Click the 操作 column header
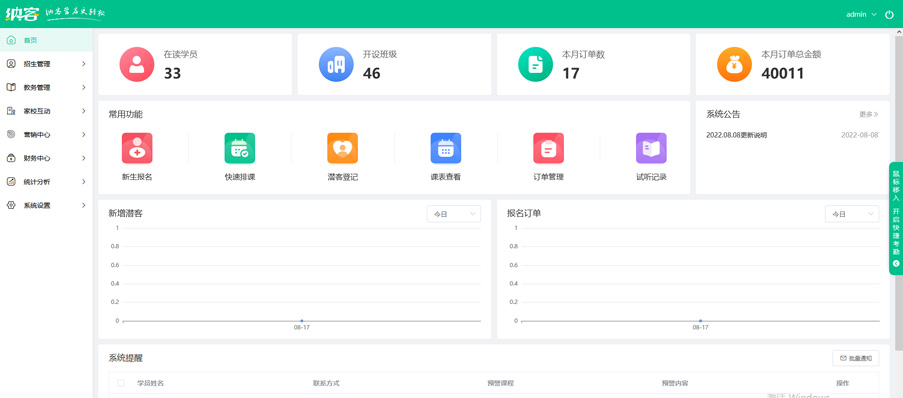 [x=843, y=383]
